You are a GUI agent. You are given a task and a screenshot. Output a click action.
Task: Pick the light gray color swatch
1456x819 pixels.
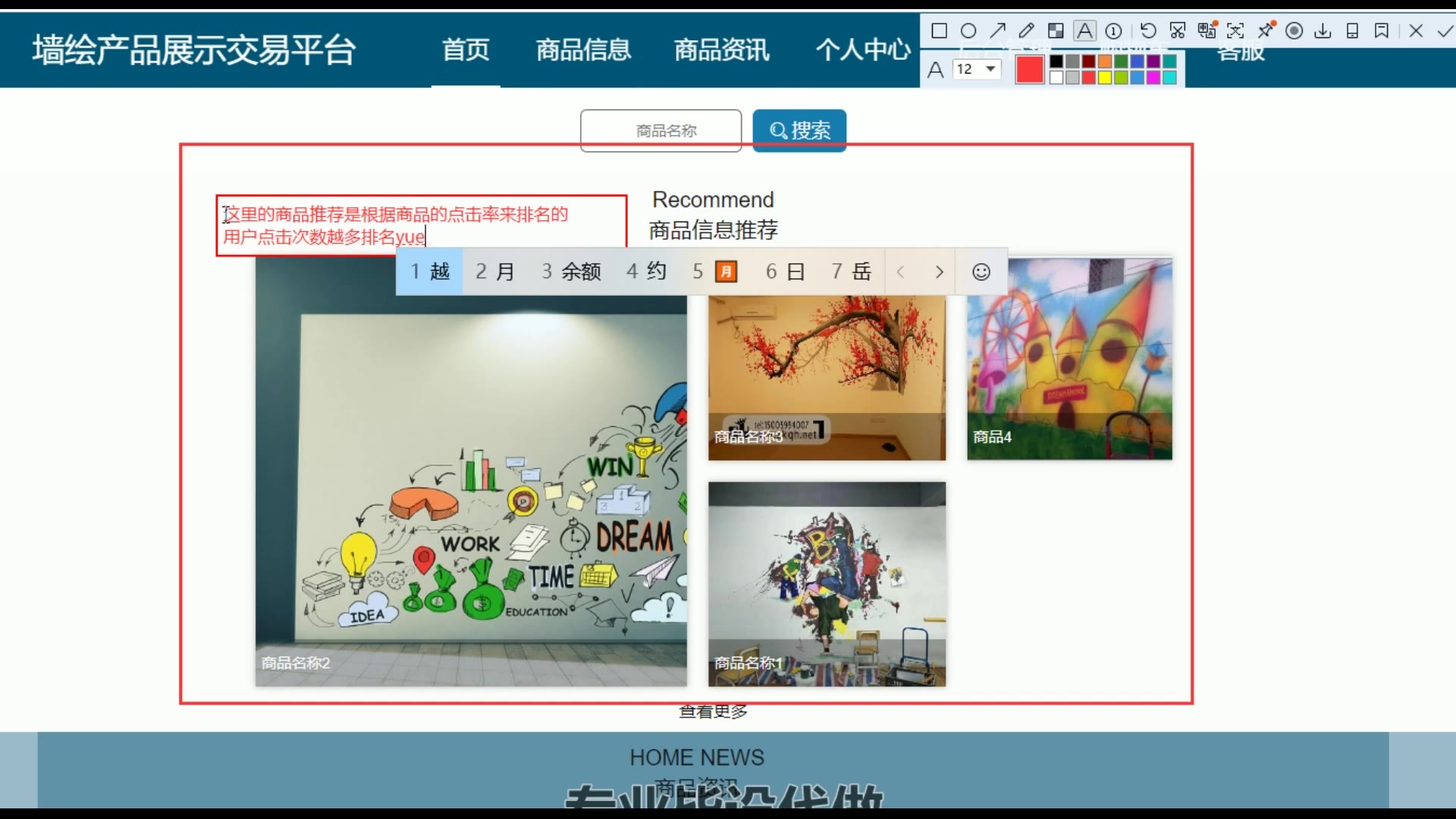1072,77
